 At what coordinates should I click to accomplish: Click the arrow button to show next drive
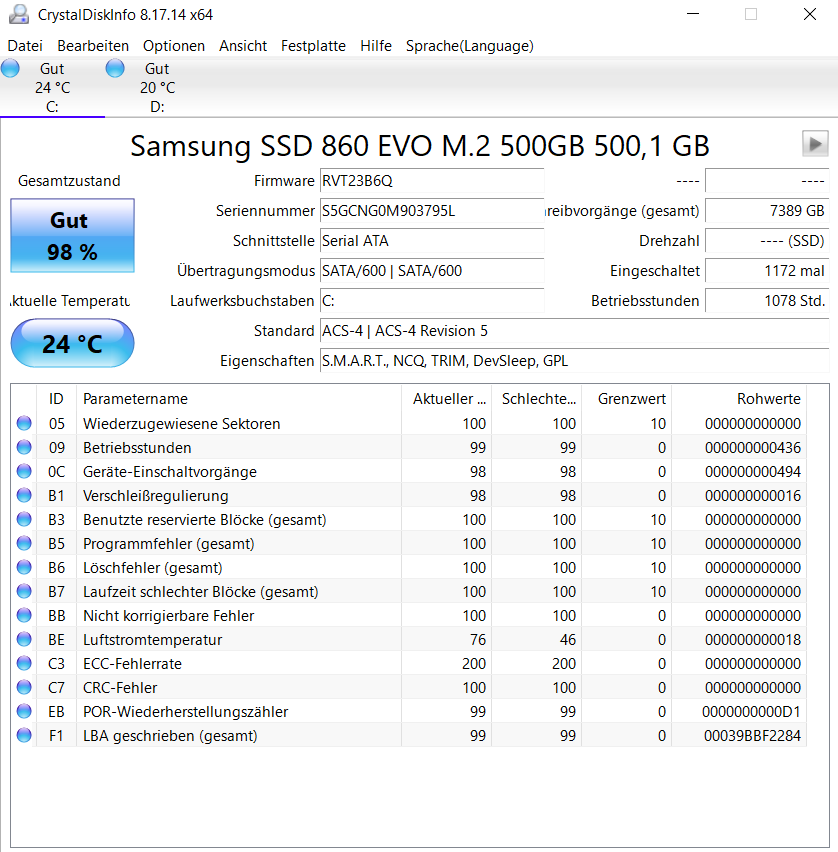(813, 144)
